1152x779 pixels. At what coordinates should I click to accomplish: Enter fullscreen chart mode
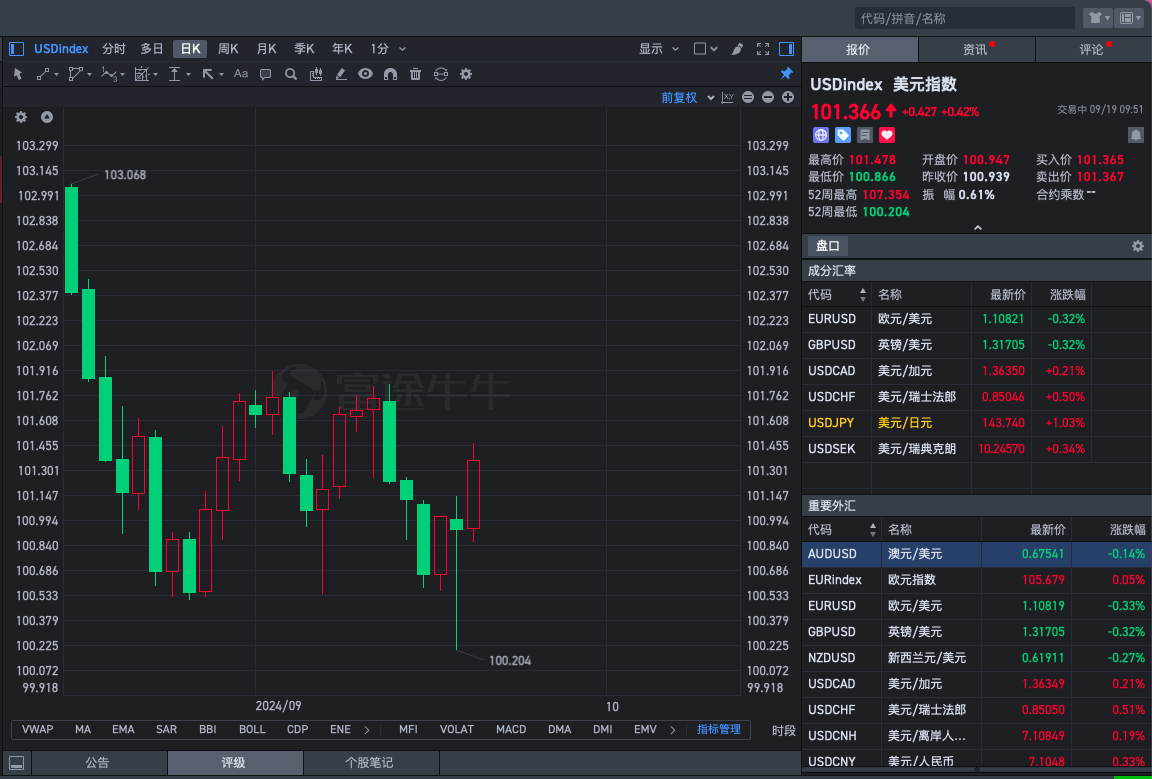763,49
